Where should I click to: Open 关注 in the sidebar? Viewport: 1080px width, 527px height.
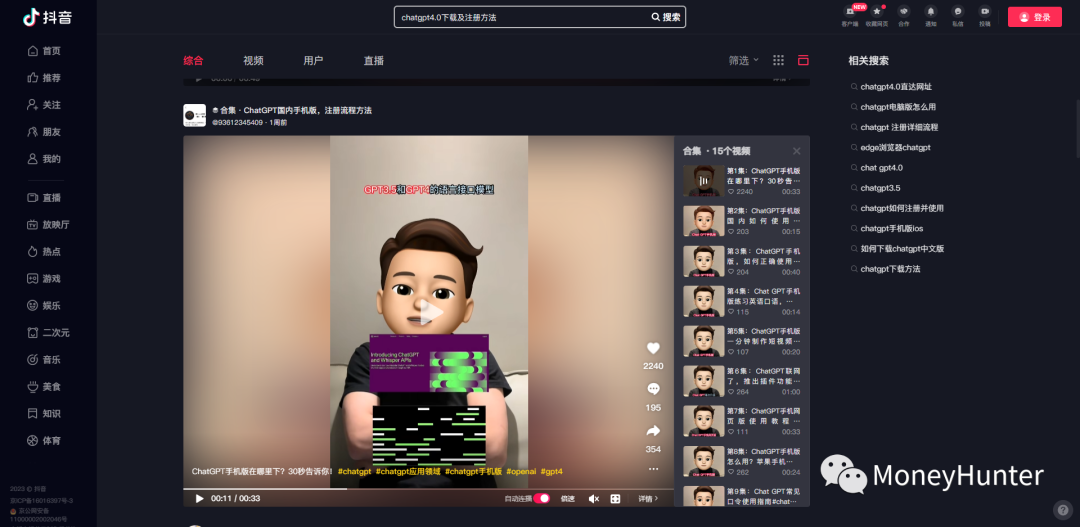[44, 105]
